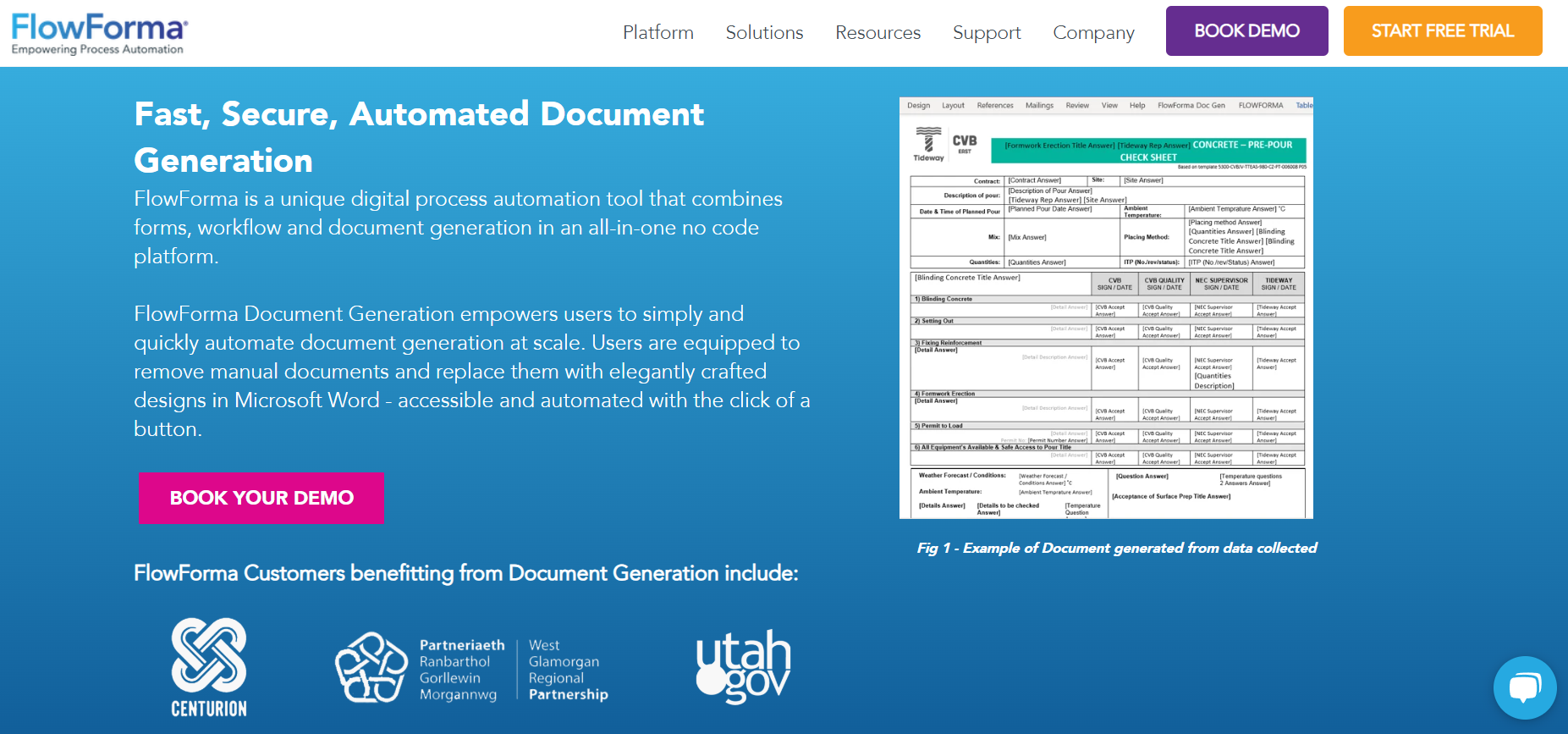The image size is (1568, 734).
Task: Click the Fast, Secure, Automated Document Generation heading
Action: (x=419, y=137)
